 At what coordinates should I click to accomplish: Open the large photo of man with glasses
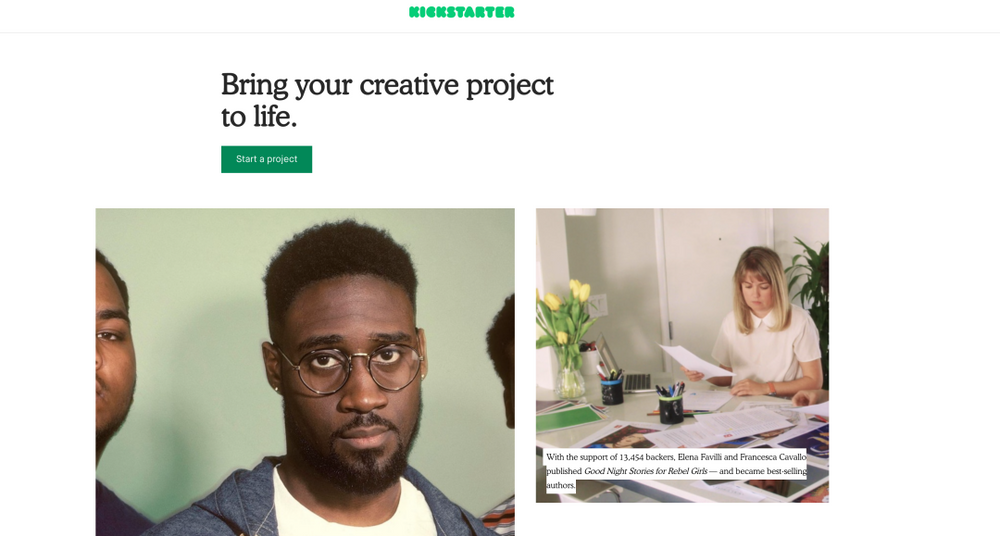(305, 372)
